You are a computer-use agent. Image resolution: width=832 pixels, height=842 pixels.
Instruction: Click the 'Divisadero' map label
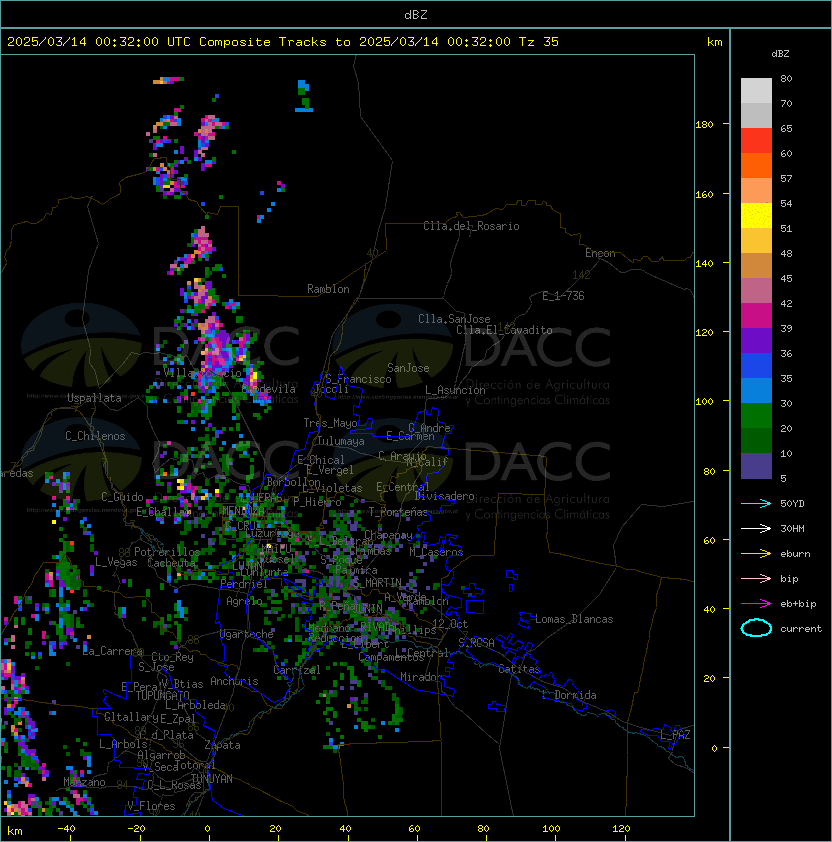pyautogui.click(x=444, y=496)
